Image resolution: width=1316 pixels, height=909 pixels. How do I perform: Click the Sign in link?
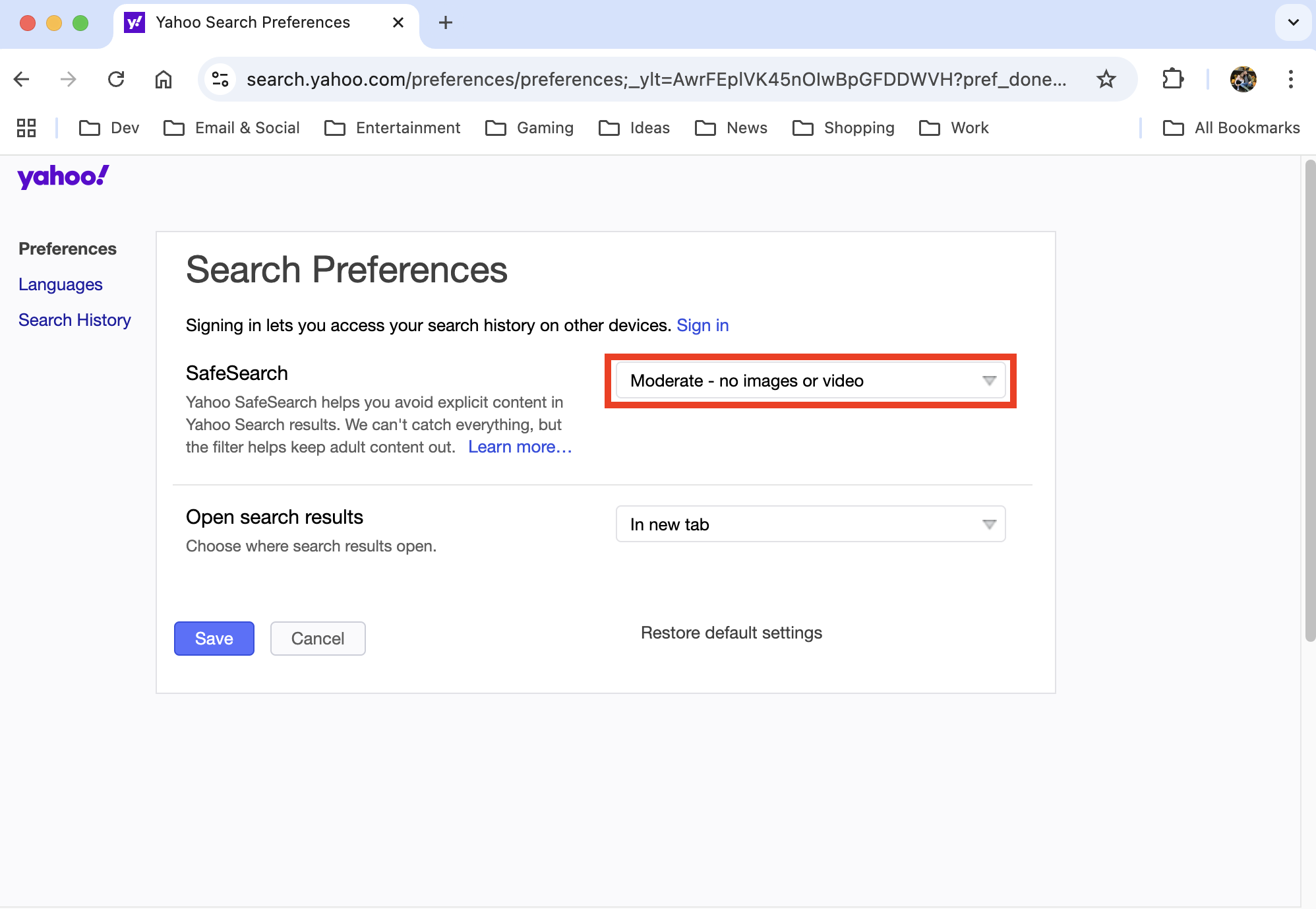point(703,325)
